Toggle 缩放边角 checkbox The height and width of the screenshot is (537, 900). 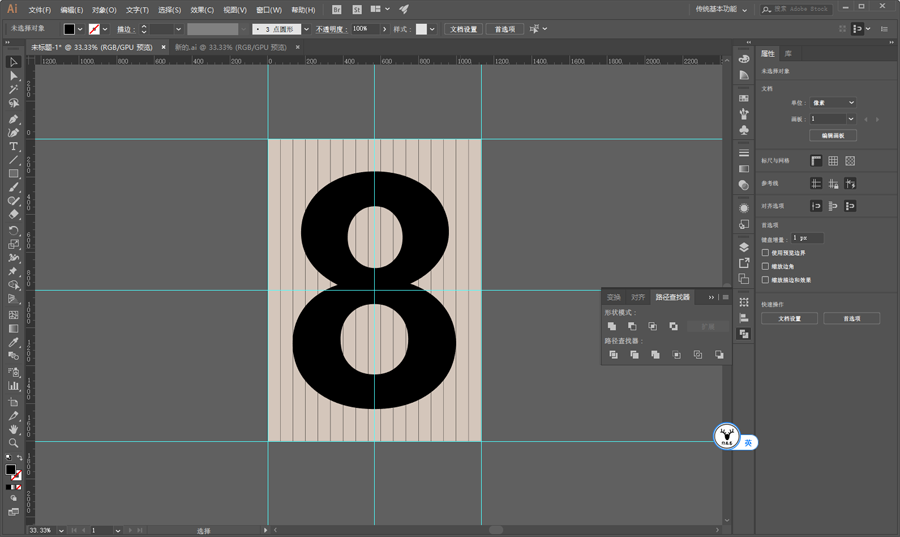pyautogui.click(x=765, y=266)
